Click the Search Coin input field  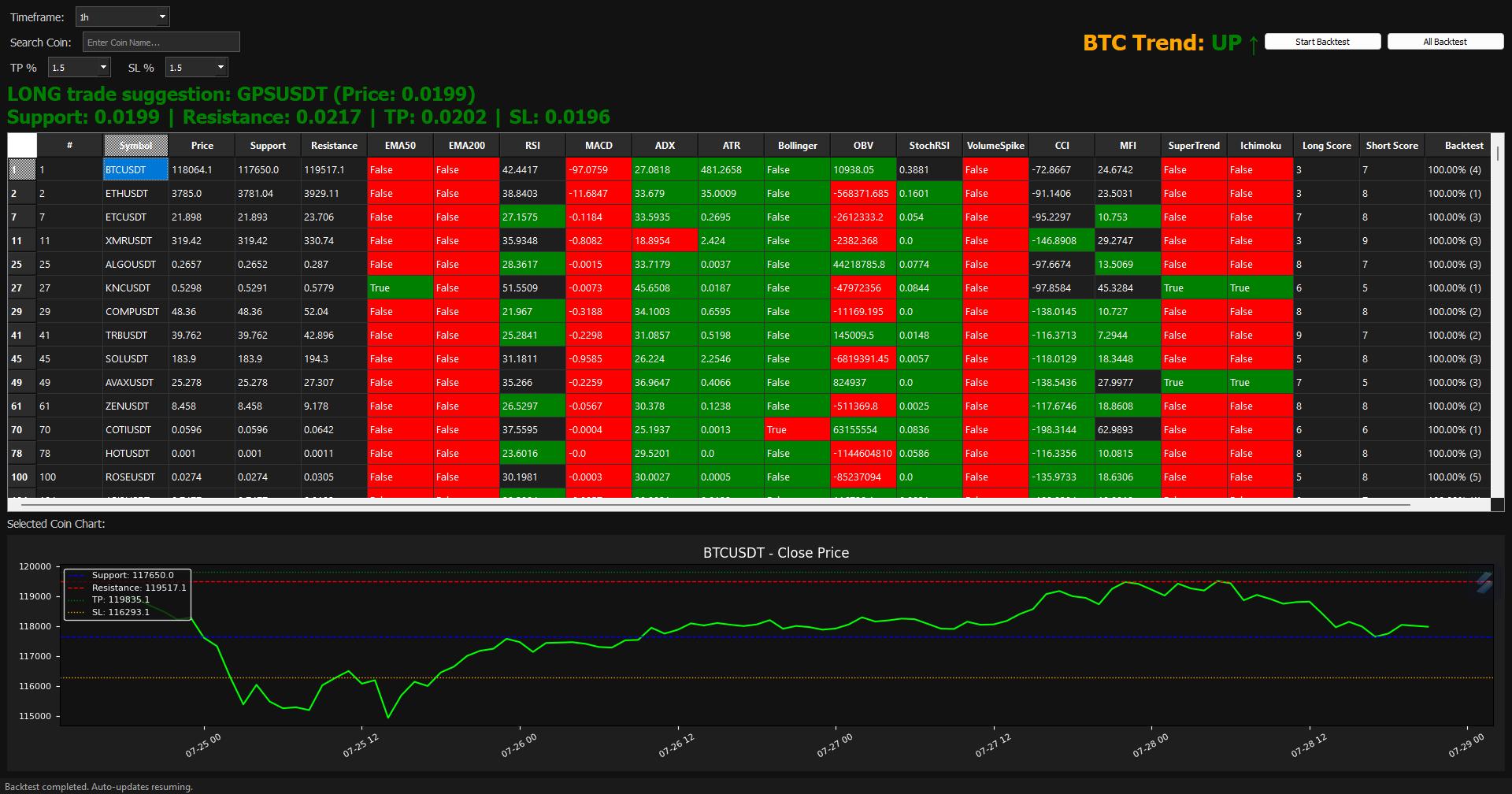(x=161, y=42)
